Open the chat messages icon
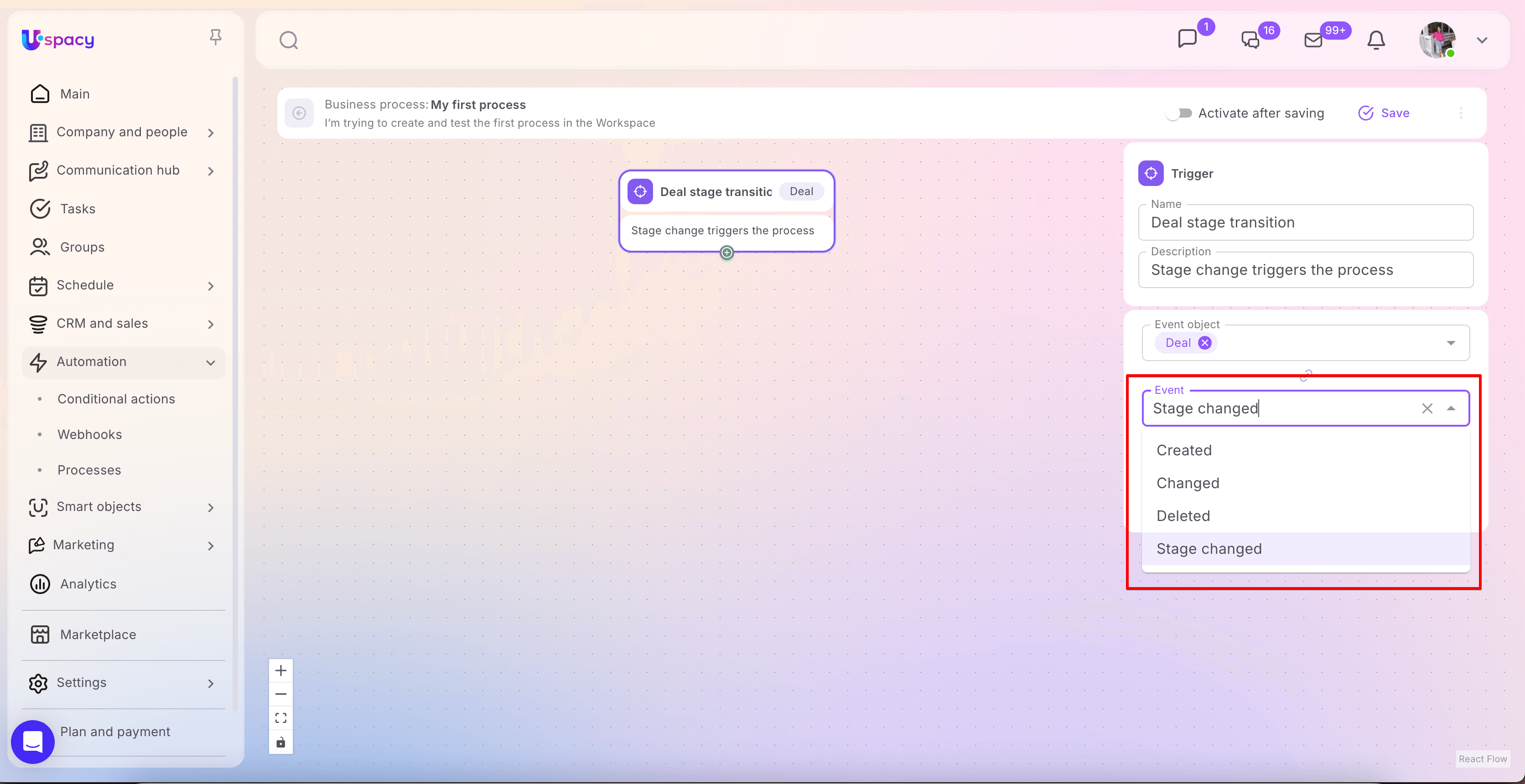Image resolution: width=1525 pixels, height=784 pixels. point(1187,39)
